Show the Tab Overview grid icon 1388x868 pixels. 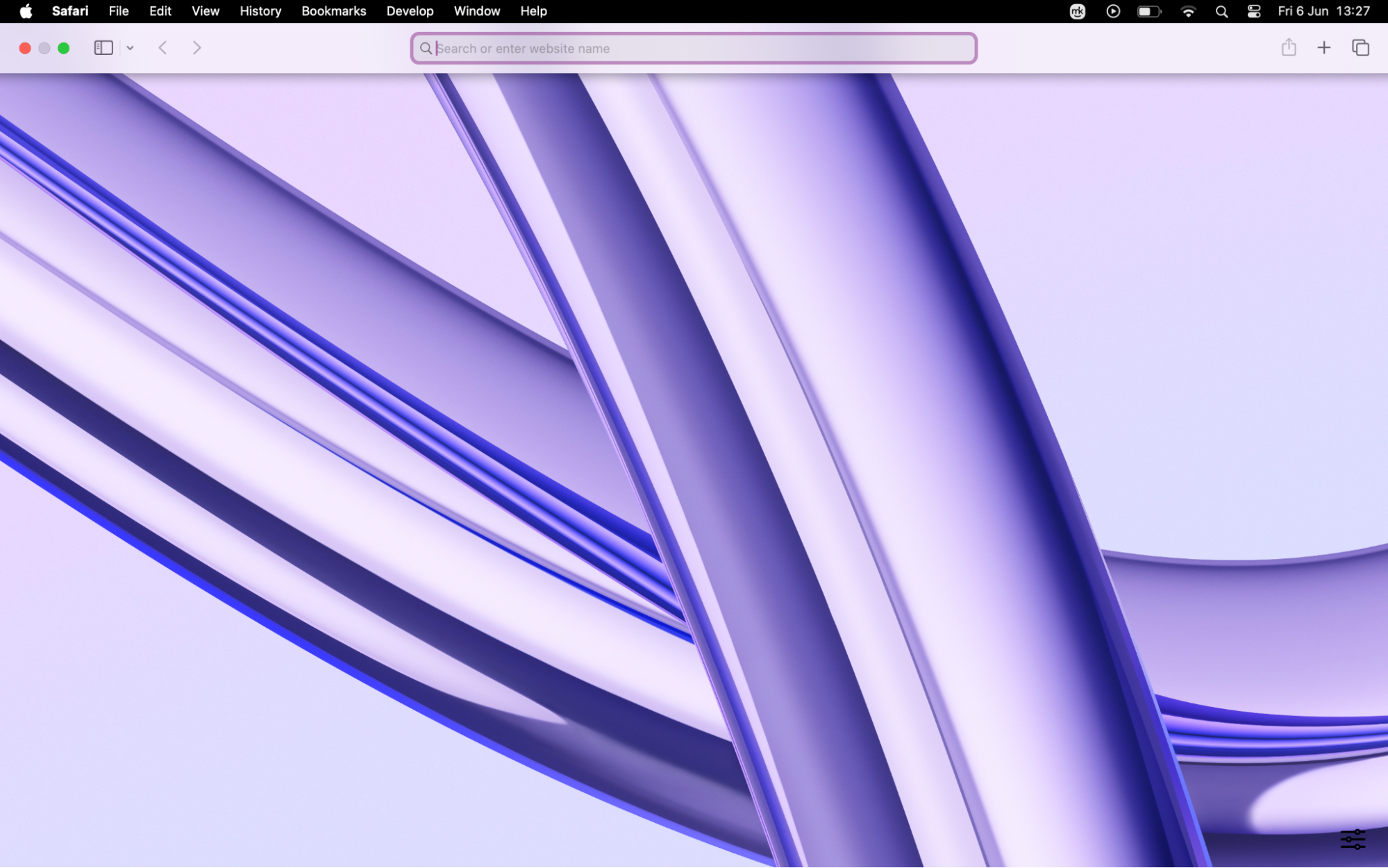[1360, 47]
